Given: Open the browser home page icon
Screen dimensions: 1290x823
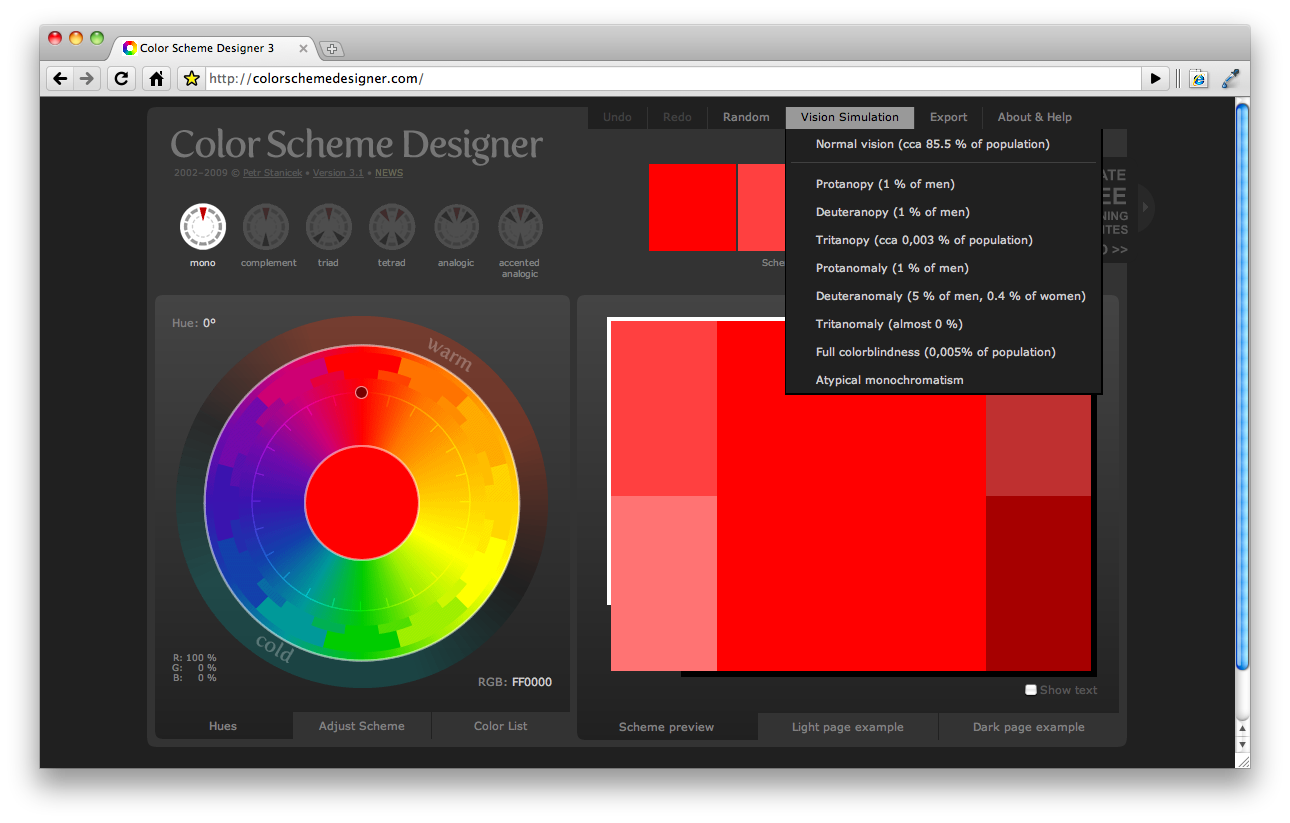Looking at the screenshot, I should 156,78.
